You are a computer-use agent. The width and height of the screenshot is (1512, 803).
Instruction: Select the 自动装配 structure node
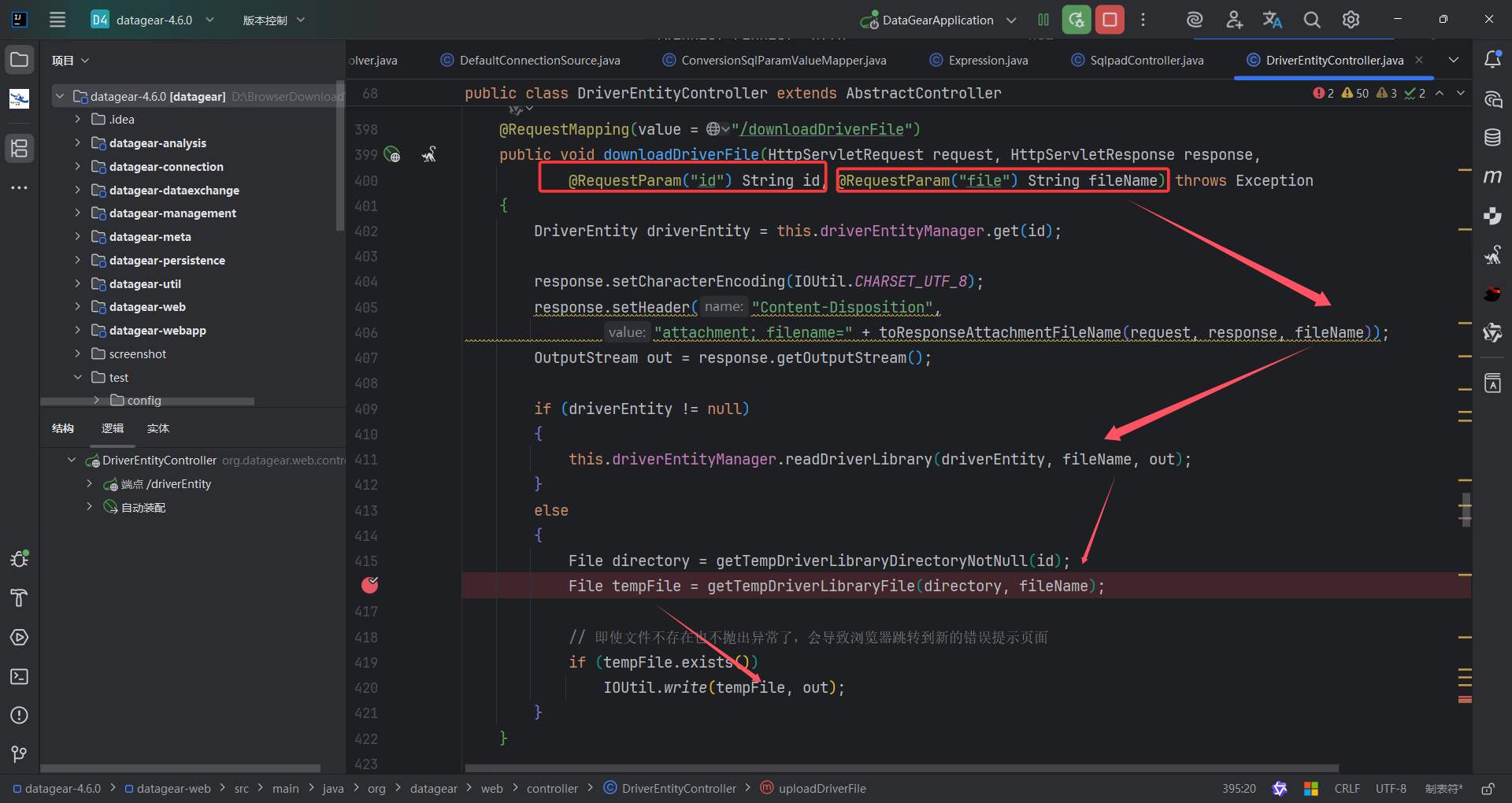pyautogui.click(x=143, y=507)
